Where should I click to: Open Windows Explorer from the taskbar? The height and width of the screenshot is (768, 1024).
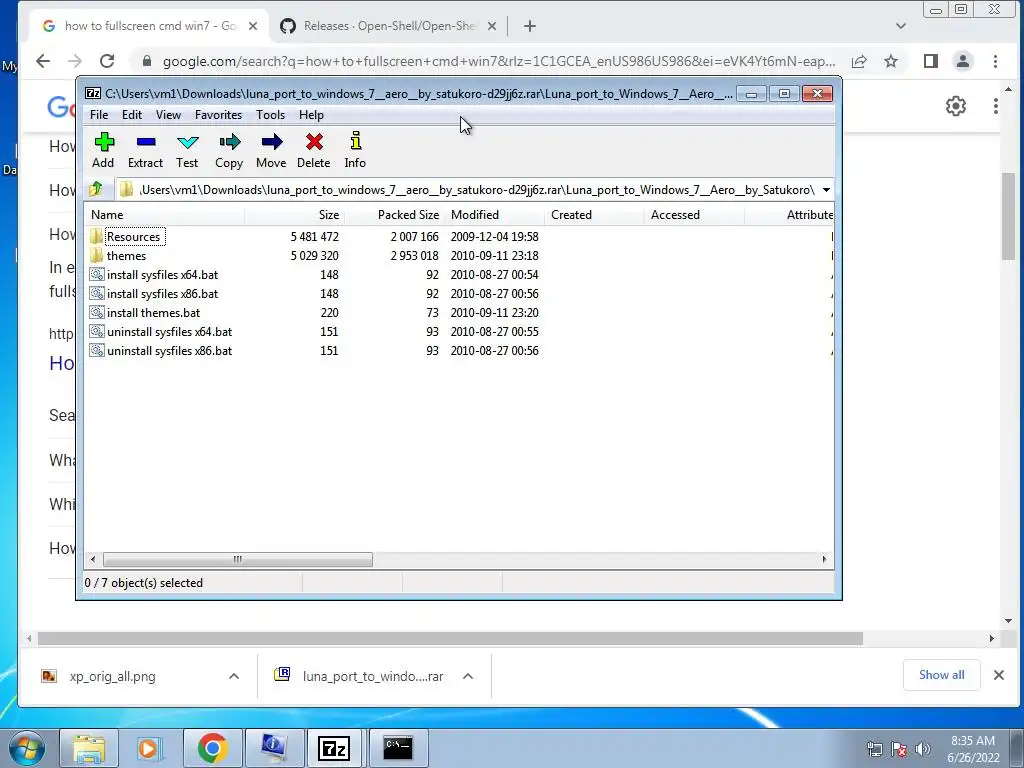pyautogui.click(x=89, y=748)
